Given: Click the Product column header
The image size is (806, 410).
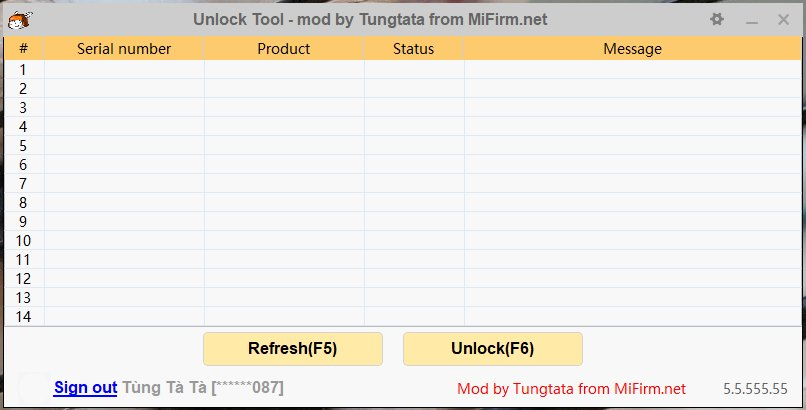Looking at the screenshot, I should click(284, 48).
